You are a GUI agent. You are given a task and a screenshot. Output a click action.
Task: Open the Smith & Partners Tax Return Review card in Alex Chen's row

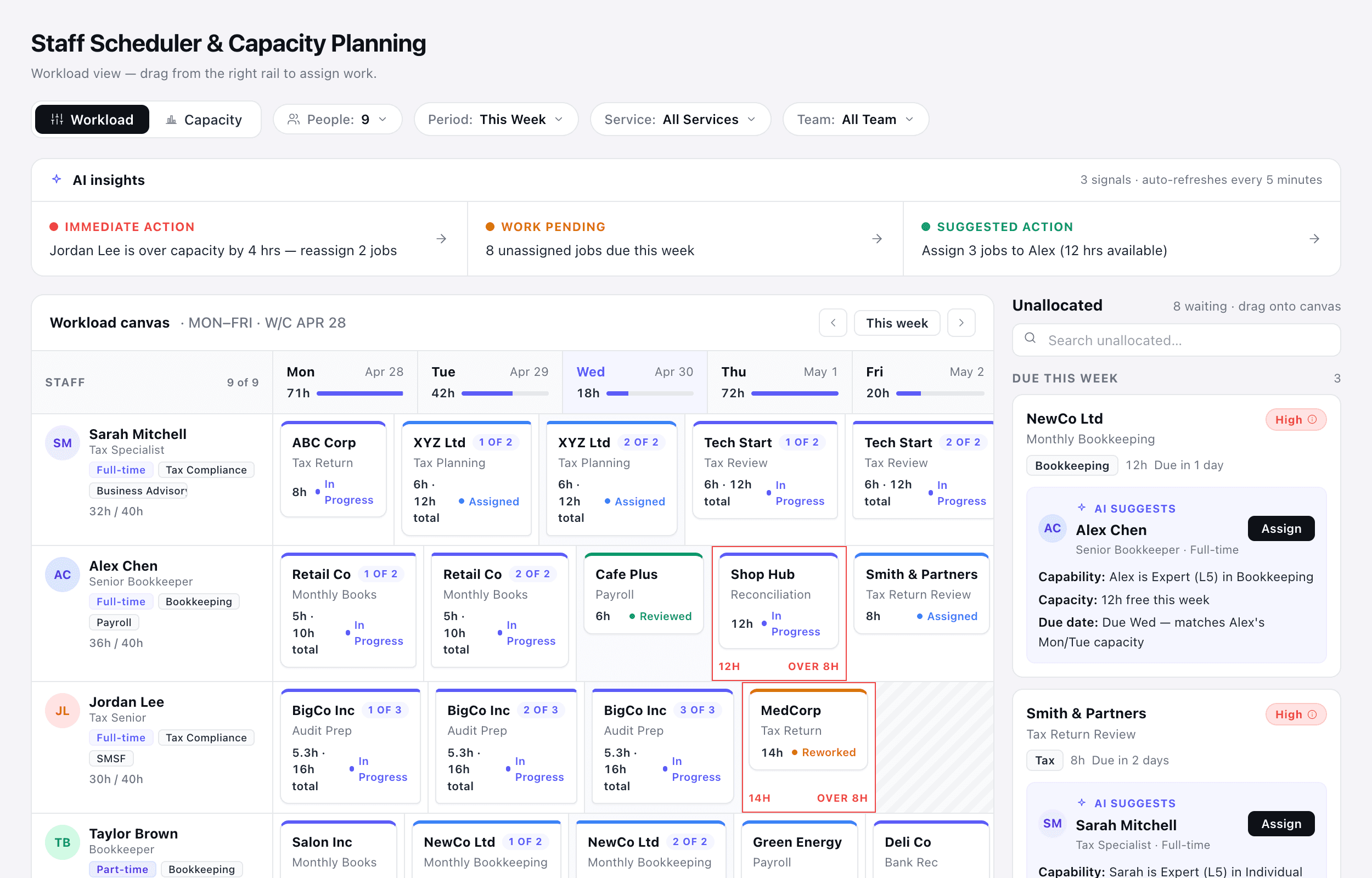pyautogui.click(x=921, y=594)
